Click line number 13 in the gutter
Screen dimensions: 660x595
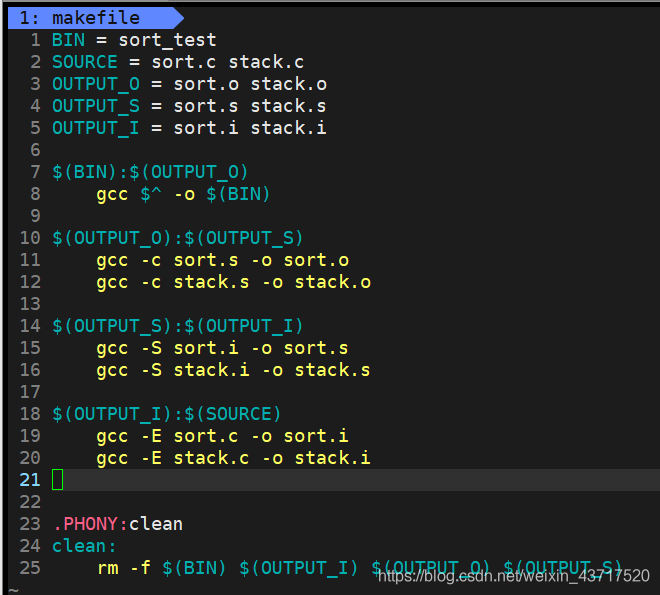[30, 304]
